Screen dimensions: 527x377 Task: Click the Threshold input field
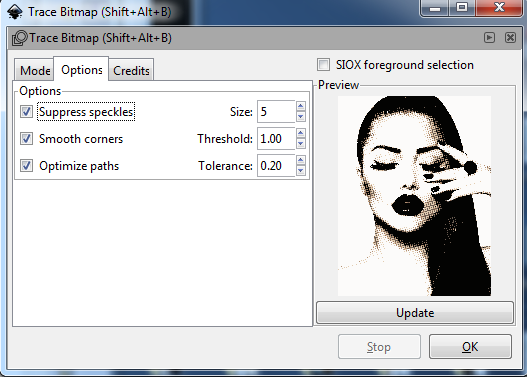tap(276, 138)
